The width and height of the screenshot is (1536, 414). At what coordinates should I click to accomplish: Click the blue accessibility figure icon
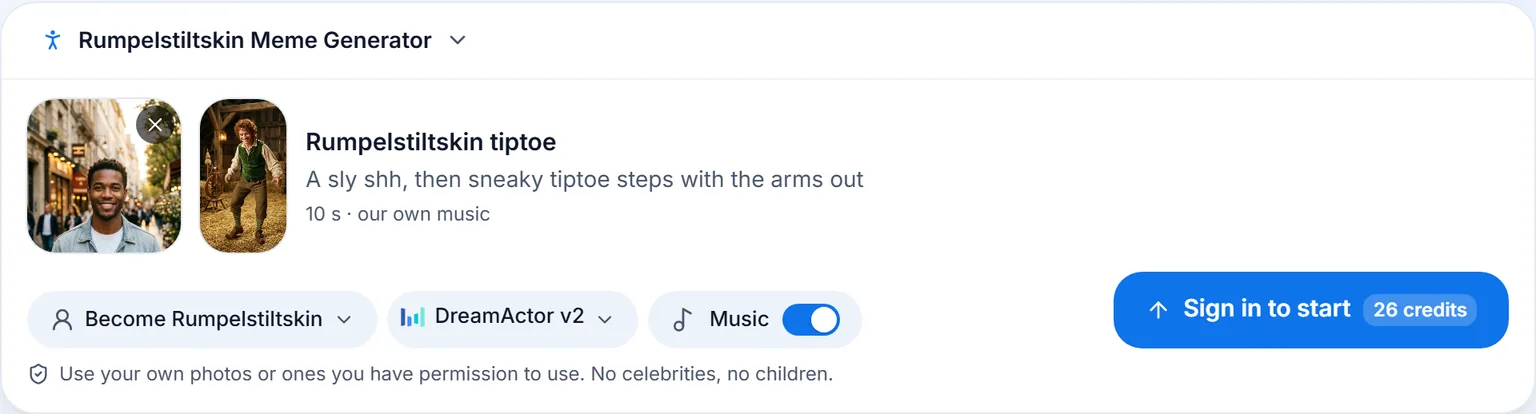tap(53, 40)
